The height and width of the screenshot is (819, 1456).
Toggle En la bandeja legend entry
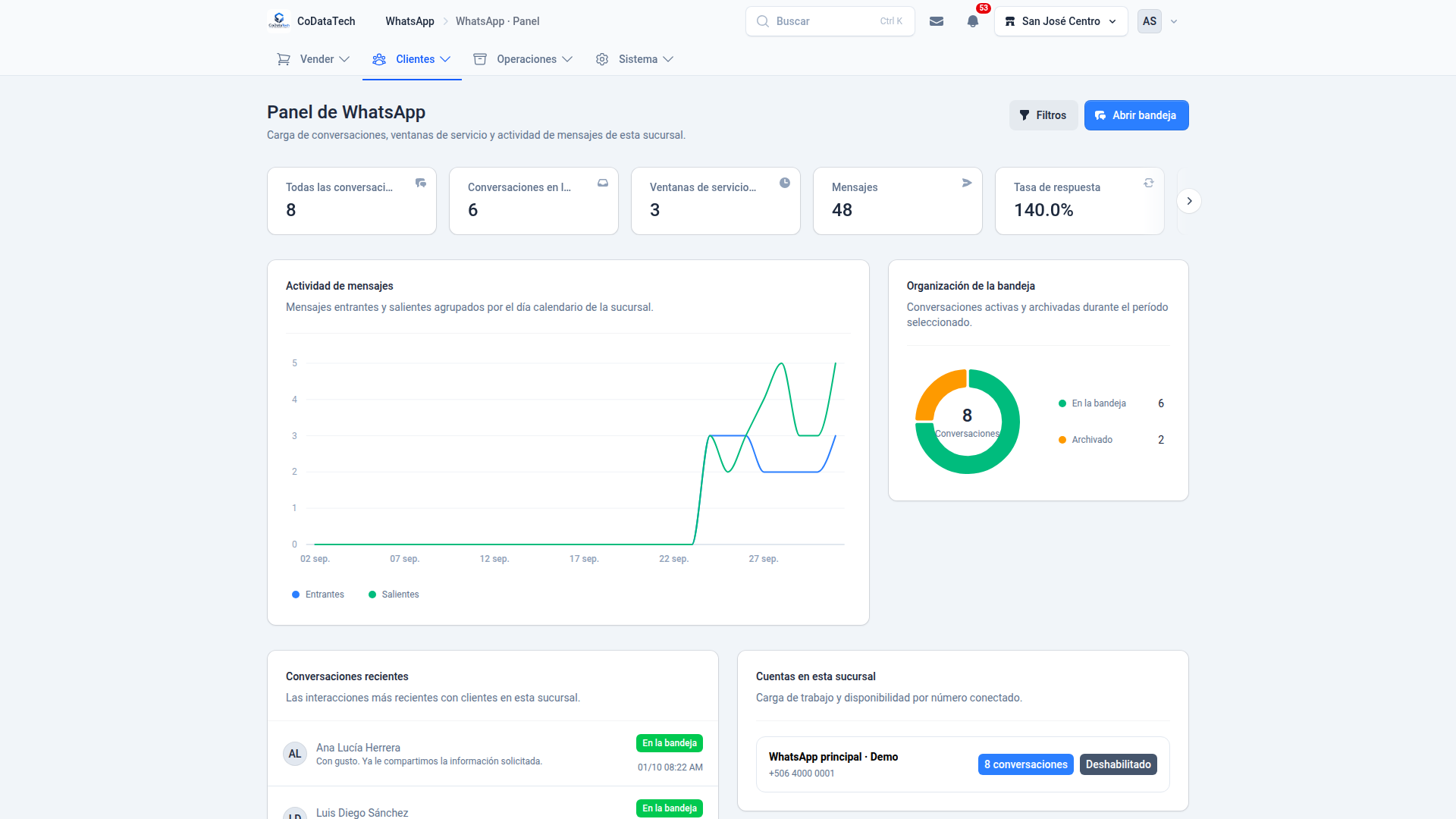(1092, 403)
